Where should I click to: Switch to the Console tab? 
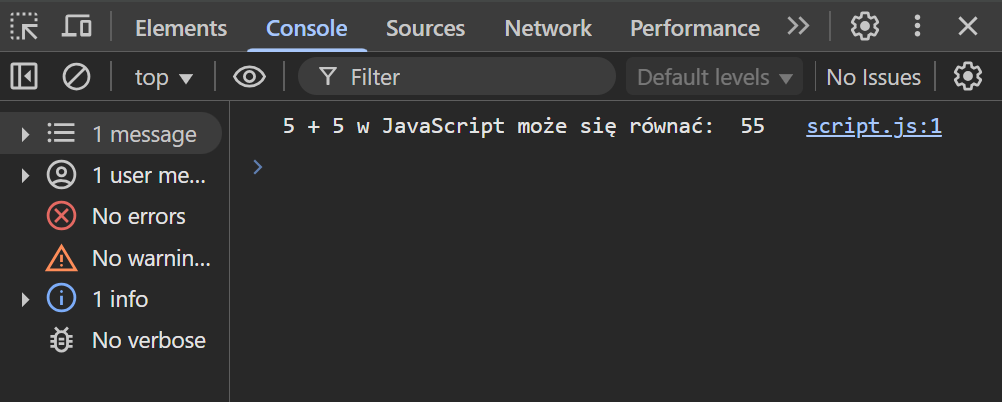(307, 28)
